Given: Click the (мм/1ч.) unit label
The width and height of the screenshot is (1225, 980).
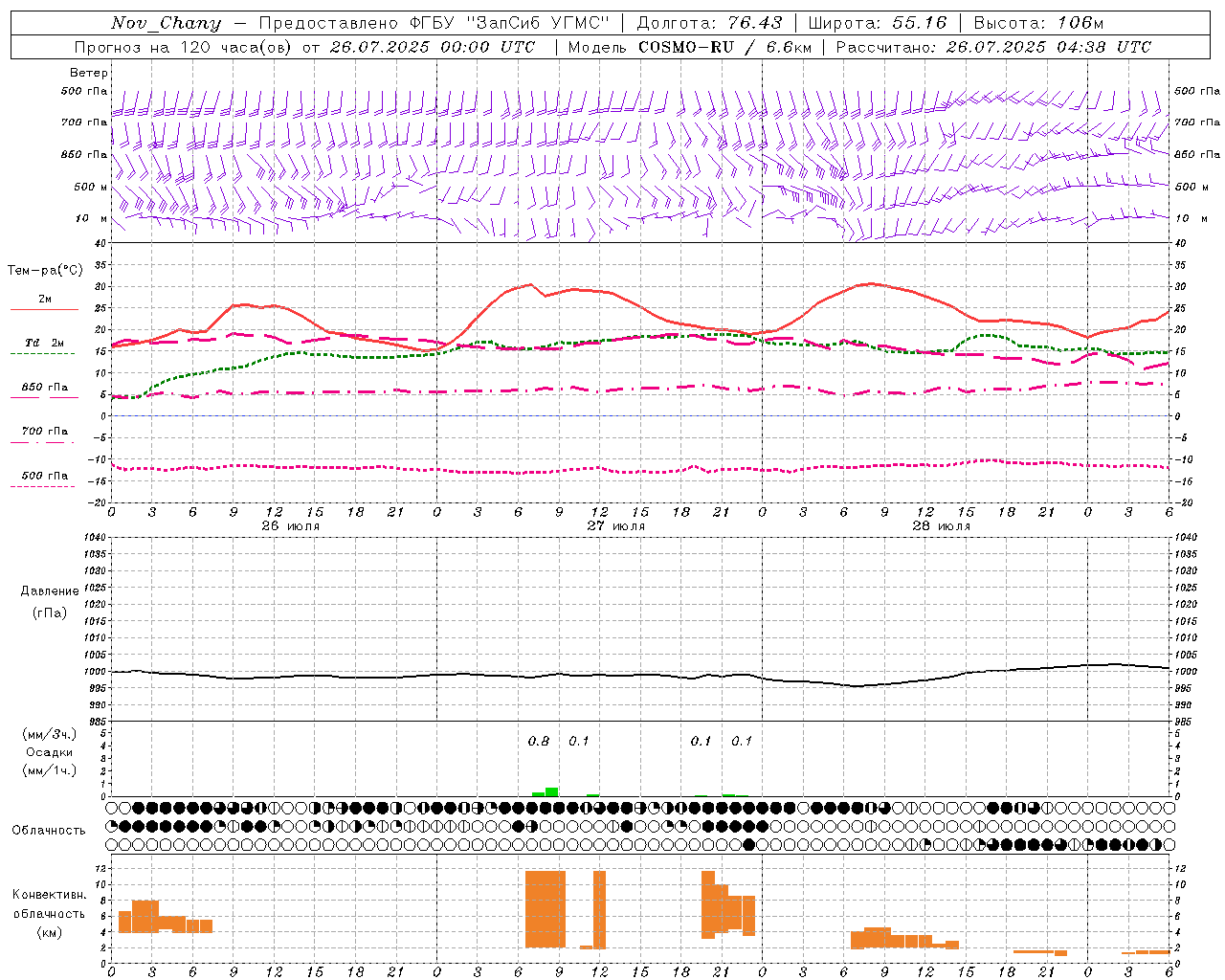Looking at the screenshot, I should click(x=50, y=769).
